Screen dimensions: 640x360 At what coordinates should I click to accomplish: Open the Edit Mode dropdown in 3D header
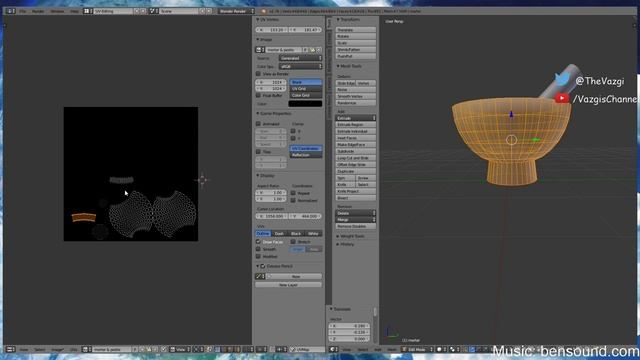point(417,349)
